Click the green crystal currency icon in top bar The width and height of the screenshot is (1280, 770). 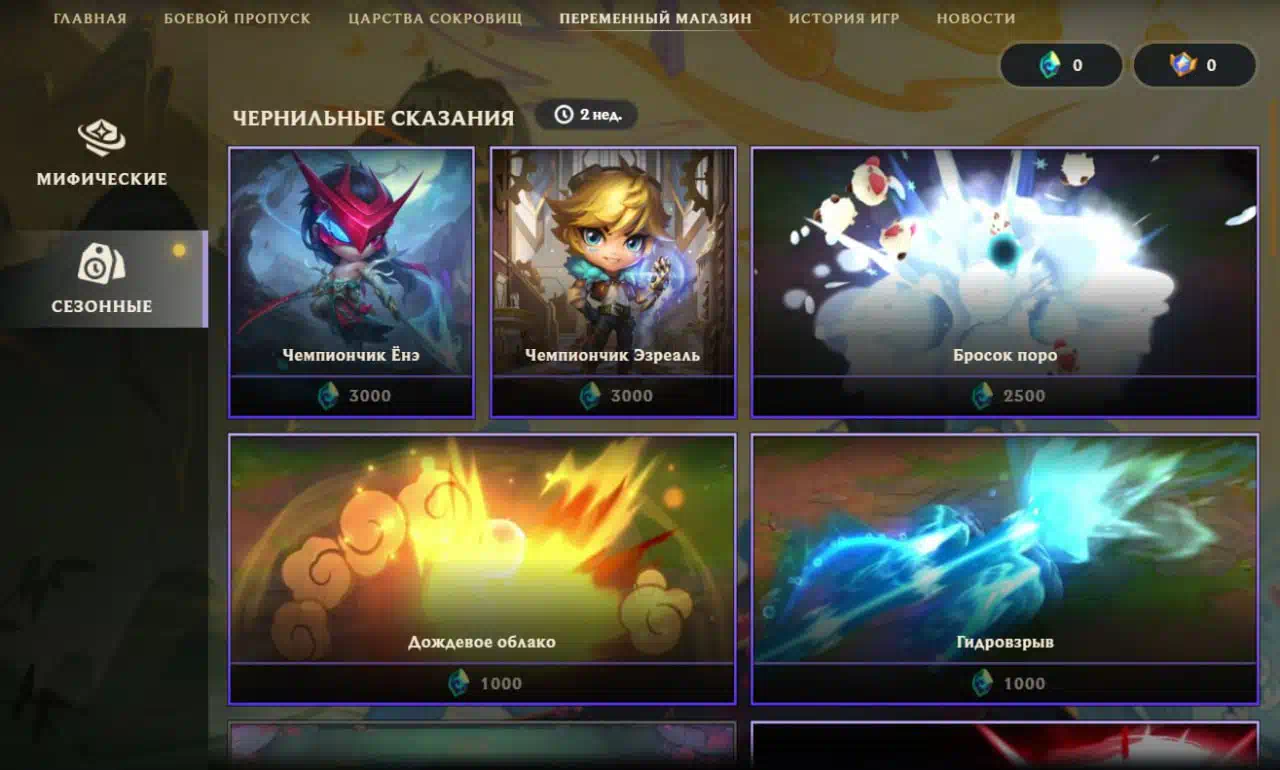click(x=1049, y=65)
